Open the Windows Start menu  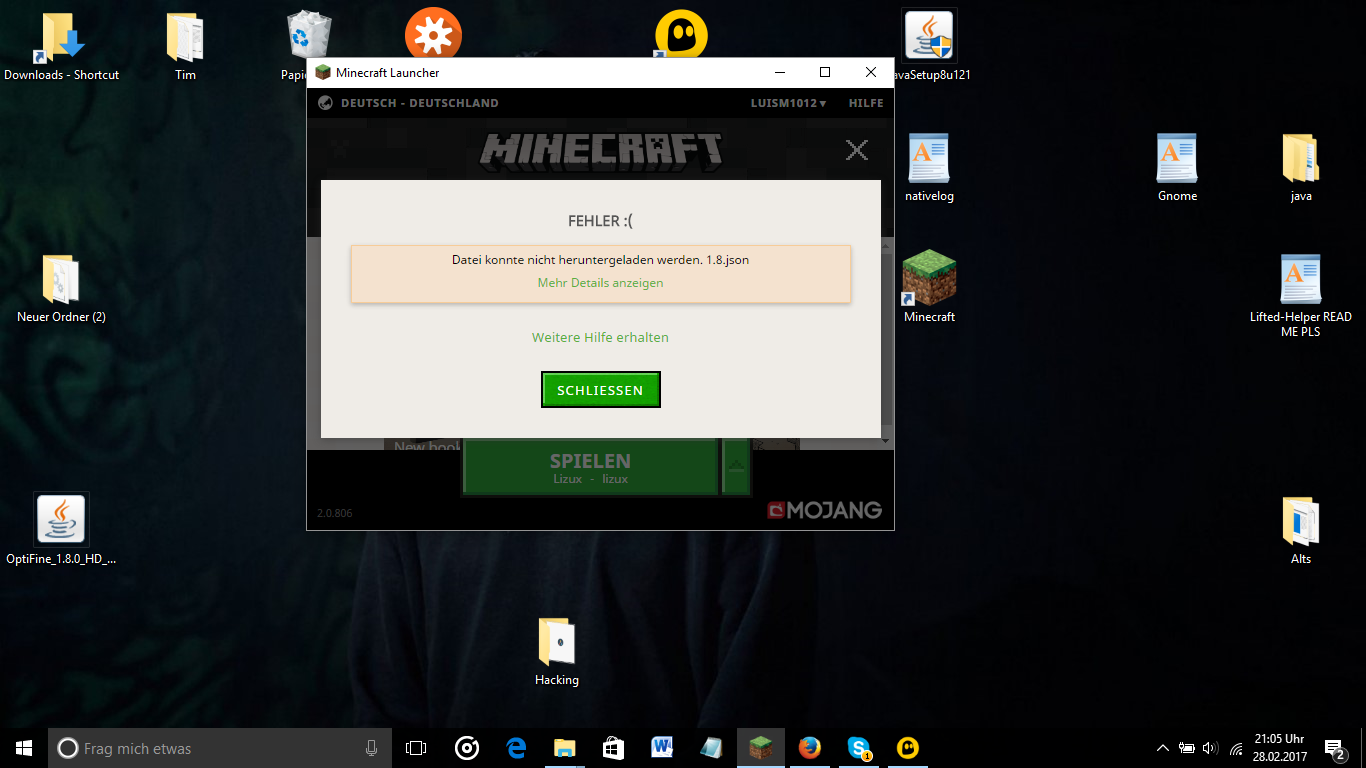pos(24,748)
